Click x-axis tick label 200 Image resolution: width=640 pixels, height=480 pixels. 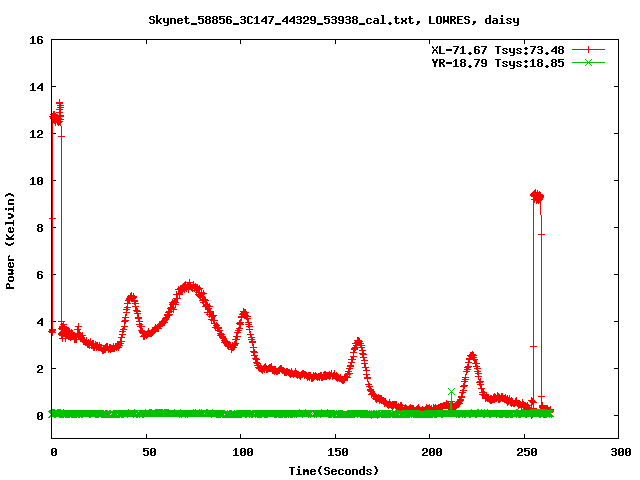pos(432,452)
